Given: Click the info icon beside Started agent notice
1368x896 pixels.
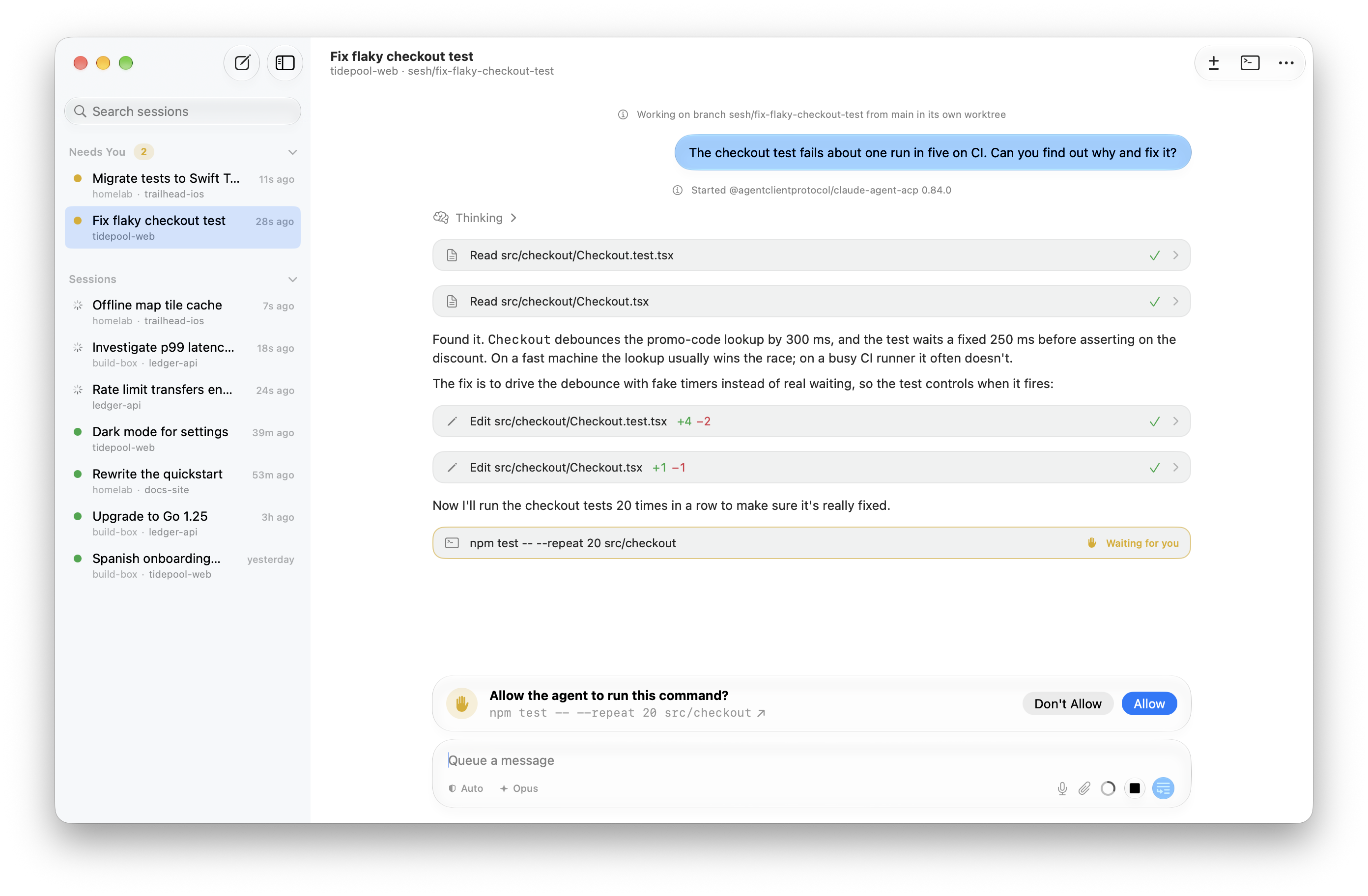Looking at the screenshot, I should pyautogui.click(x=678, y=190).
